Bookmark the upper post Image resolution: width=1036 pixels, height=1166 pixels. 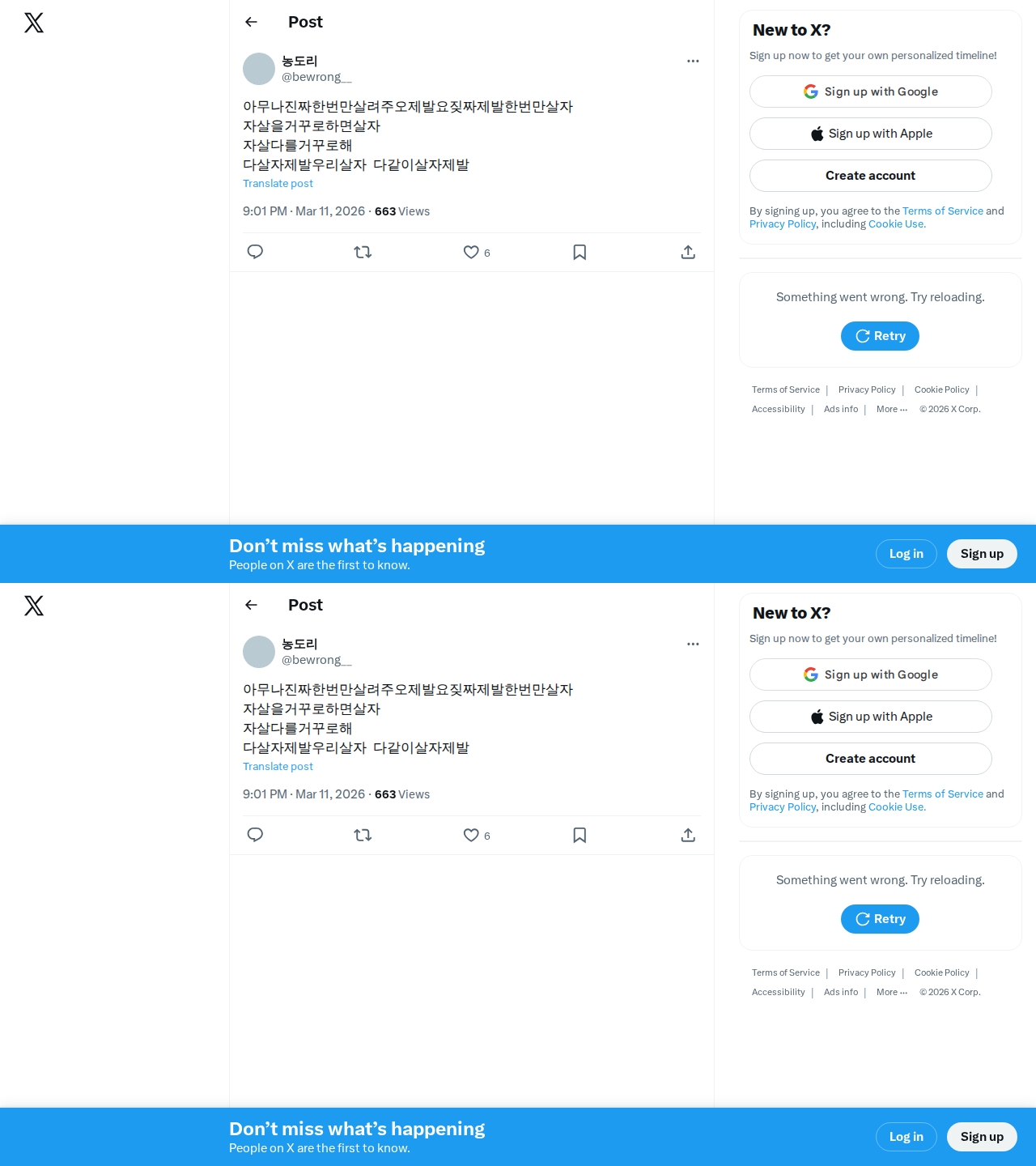tap(580, 252)
